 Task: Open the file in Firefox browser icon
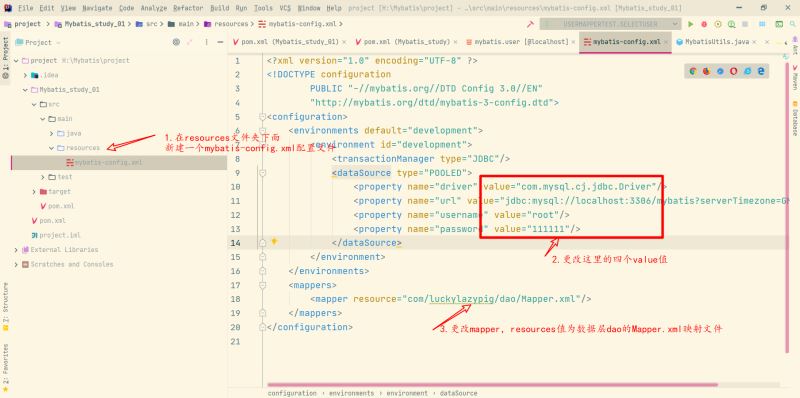(x=706, y=71)
